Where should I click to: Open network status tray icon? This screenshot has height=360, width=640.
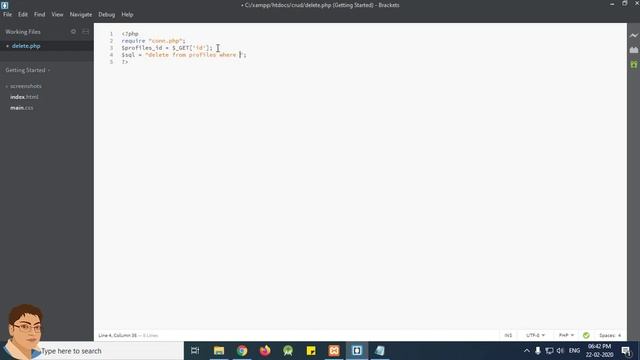(549, 351)
